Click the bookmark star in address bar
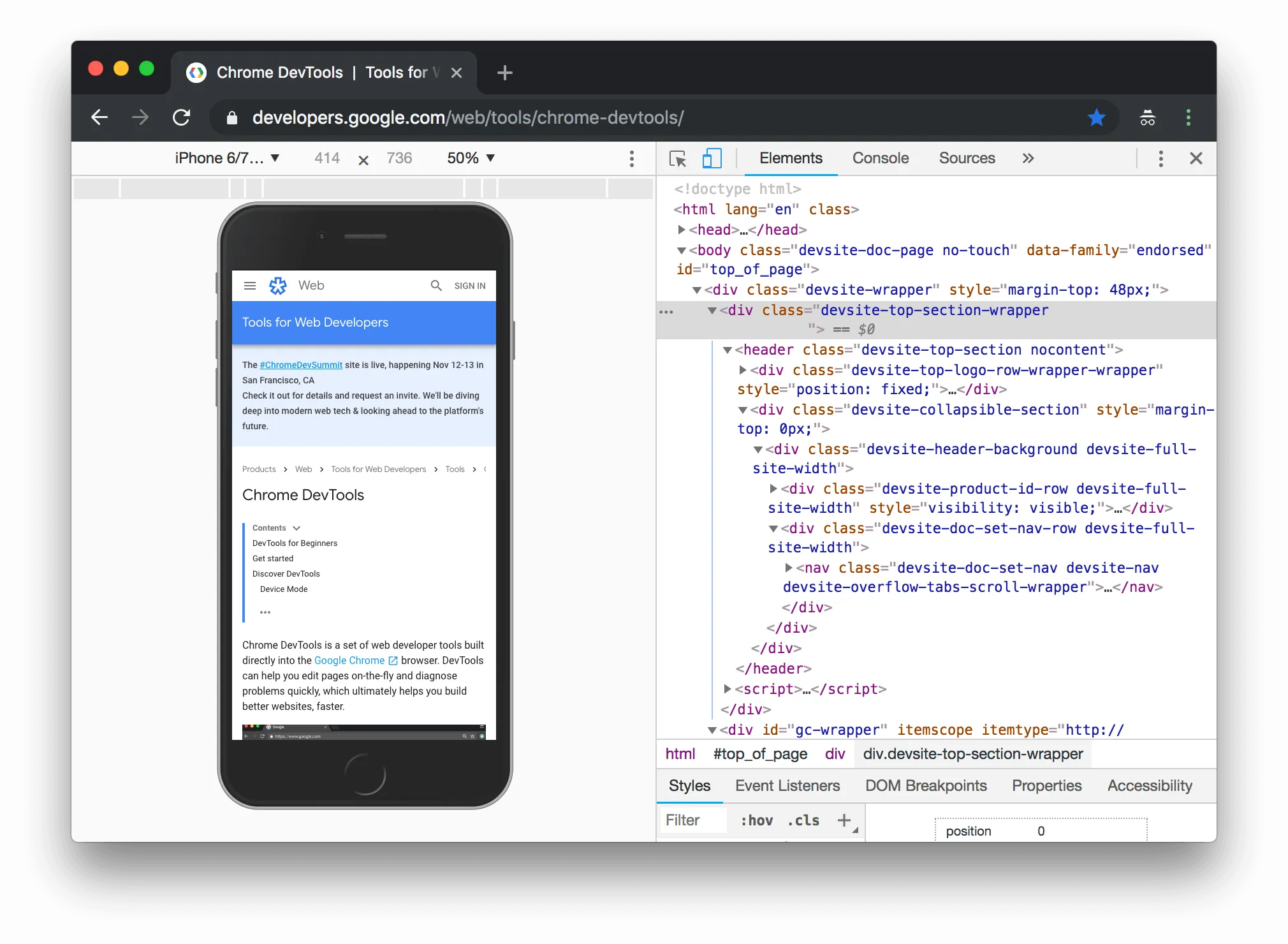 pyautogui.click(x=1097, y=117)
